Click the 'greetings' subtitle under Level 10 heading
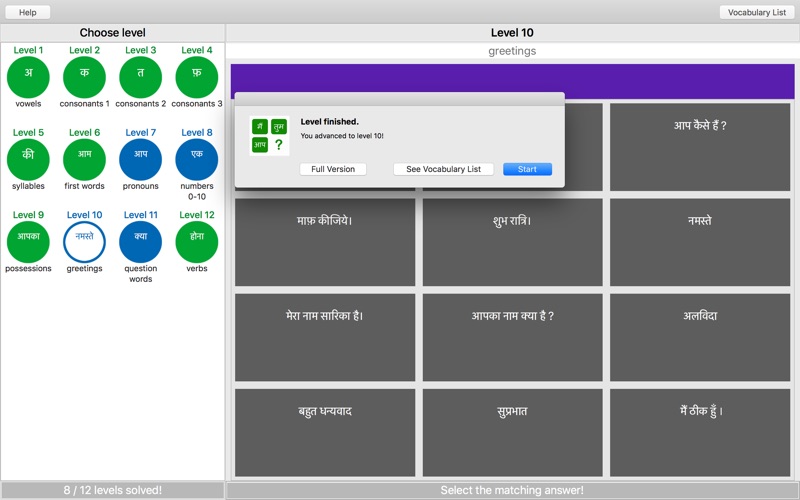The image size is (800, 500). [512, 51]
